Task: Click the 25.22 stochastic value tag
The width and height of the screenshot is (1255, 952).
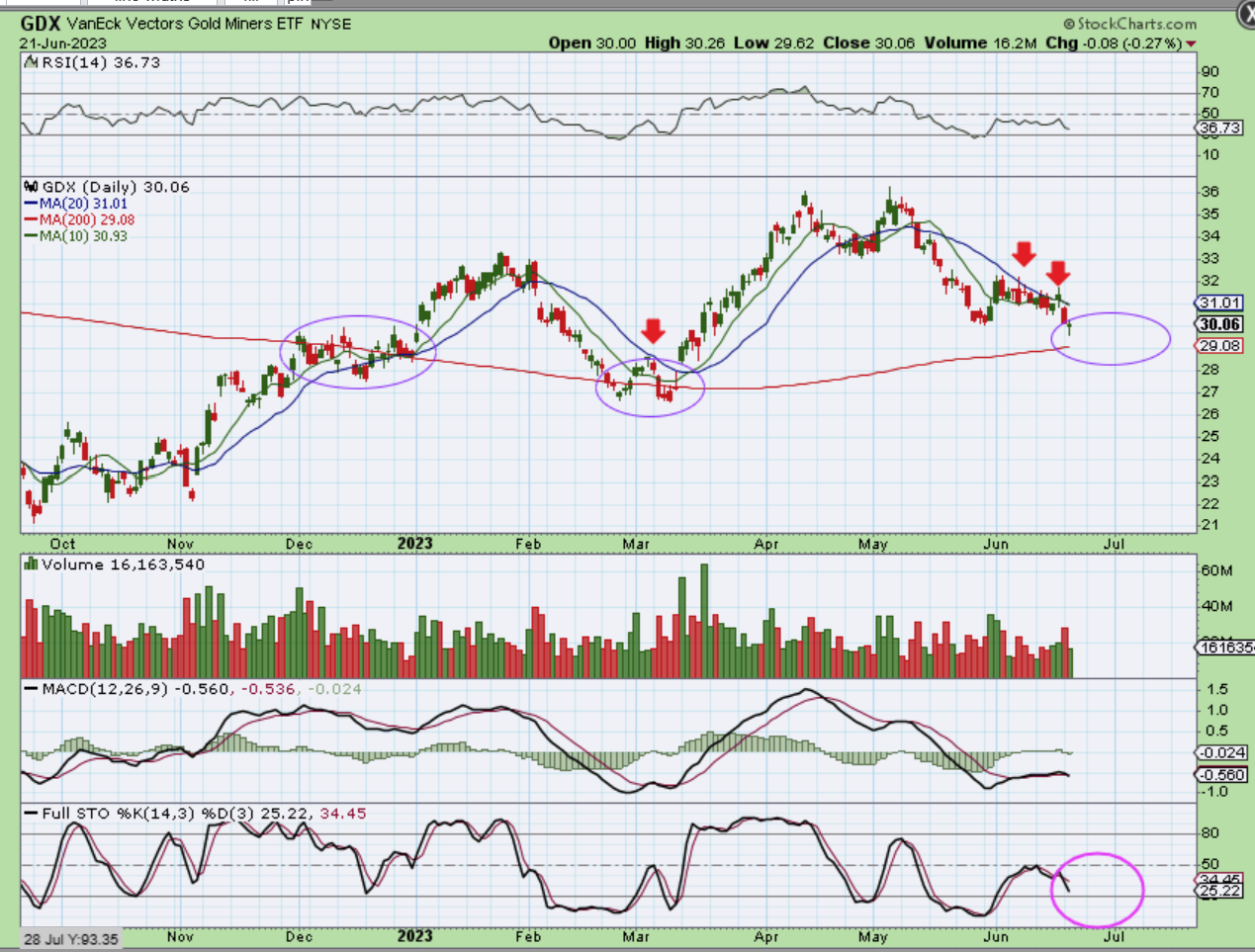Action: [x=1219, y=891]
